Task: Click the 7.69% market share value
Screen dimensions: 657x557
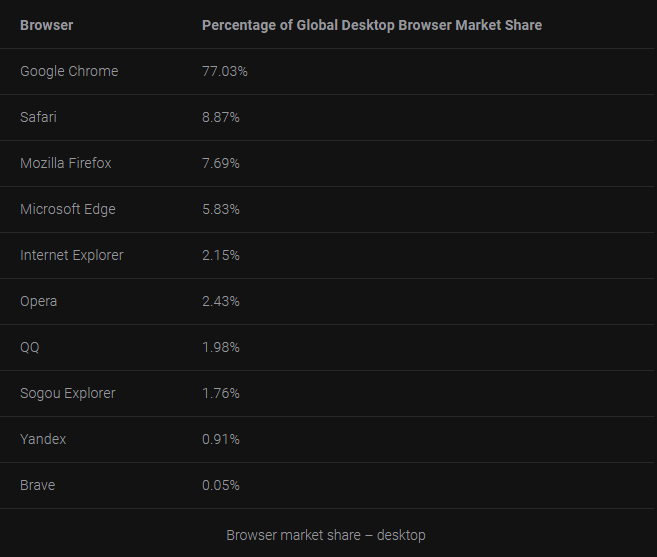Action: click(x=220, y=163)
